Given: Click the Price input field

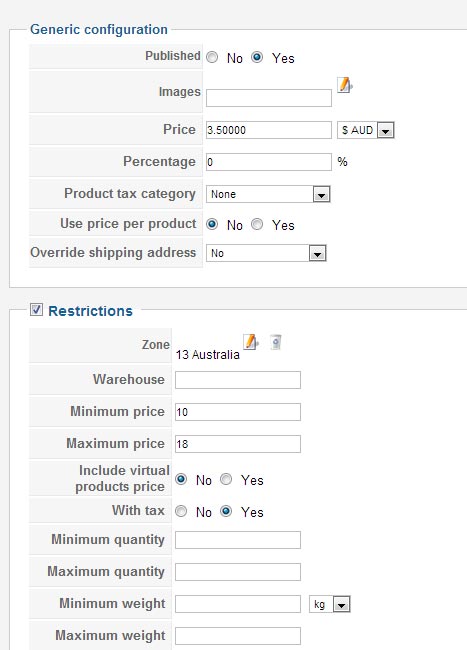Looking at the screenshot, I should point(269,130).
